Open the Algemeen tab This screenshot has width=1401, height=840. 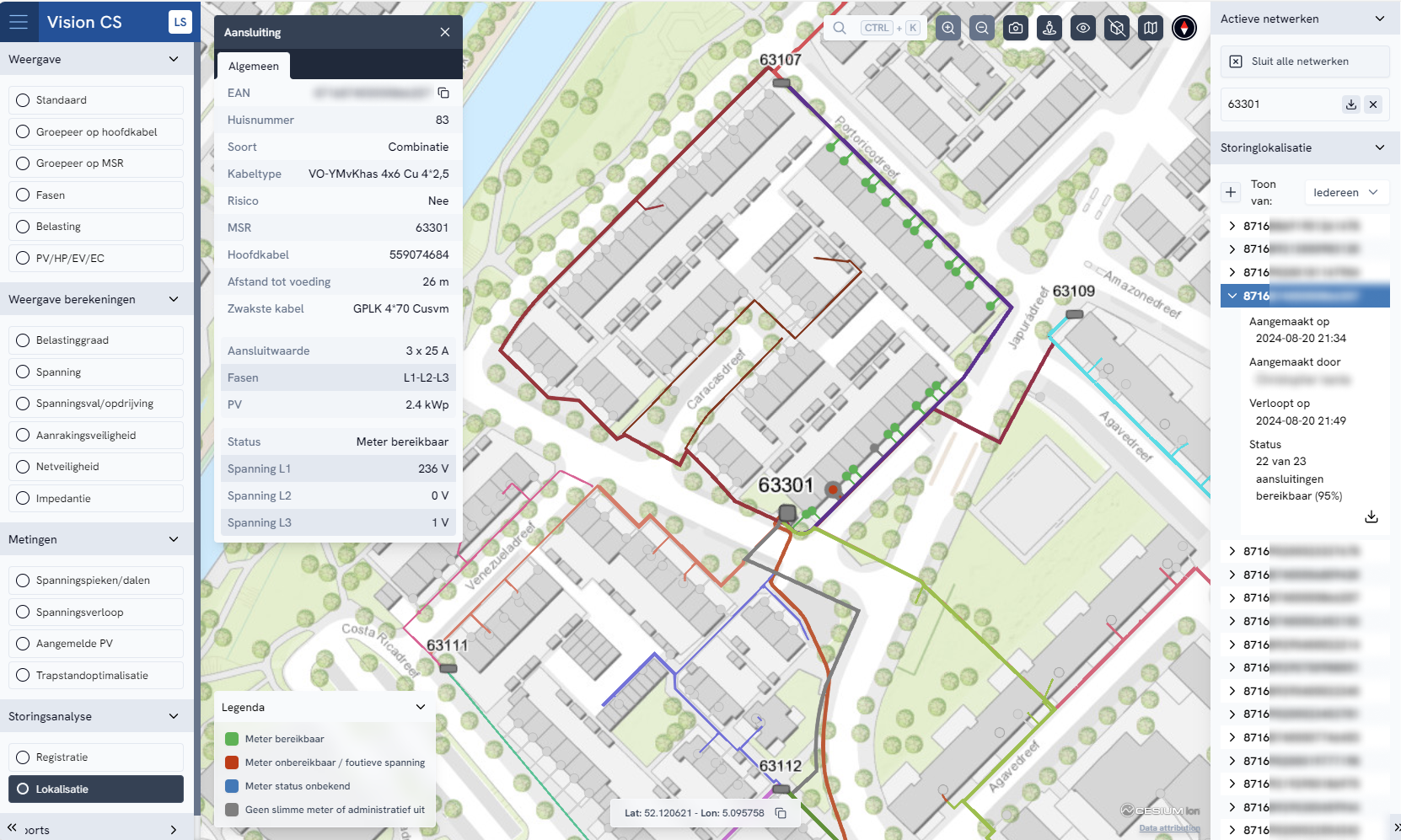[253, 66]
